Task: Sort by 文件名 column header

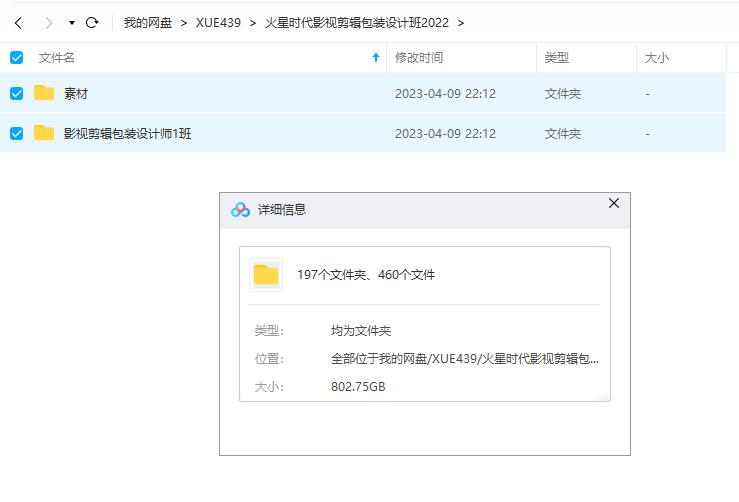Action: (57, 58)
